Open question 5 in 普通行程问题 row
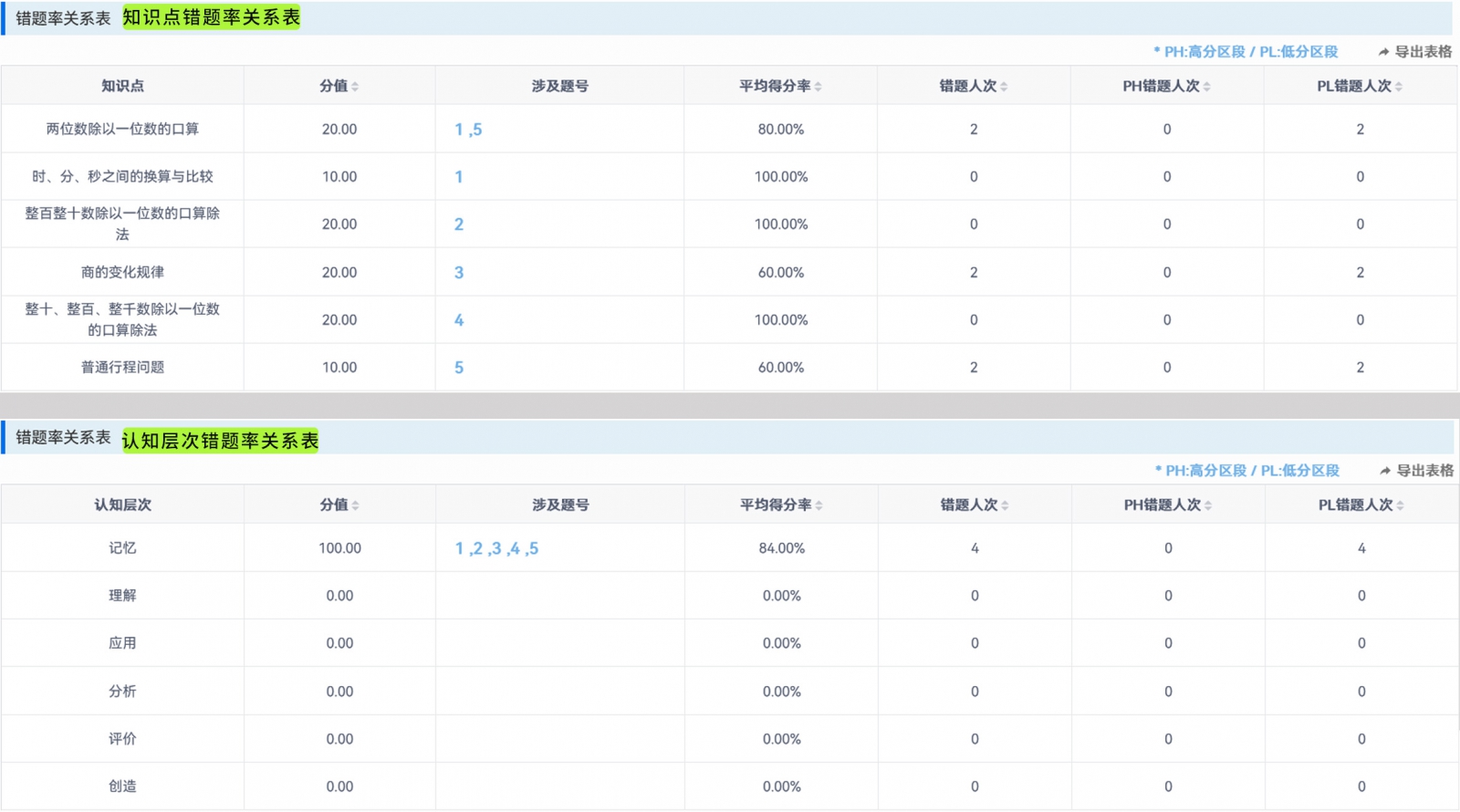This screenshot has width=1460, height=812. [459, 368]
